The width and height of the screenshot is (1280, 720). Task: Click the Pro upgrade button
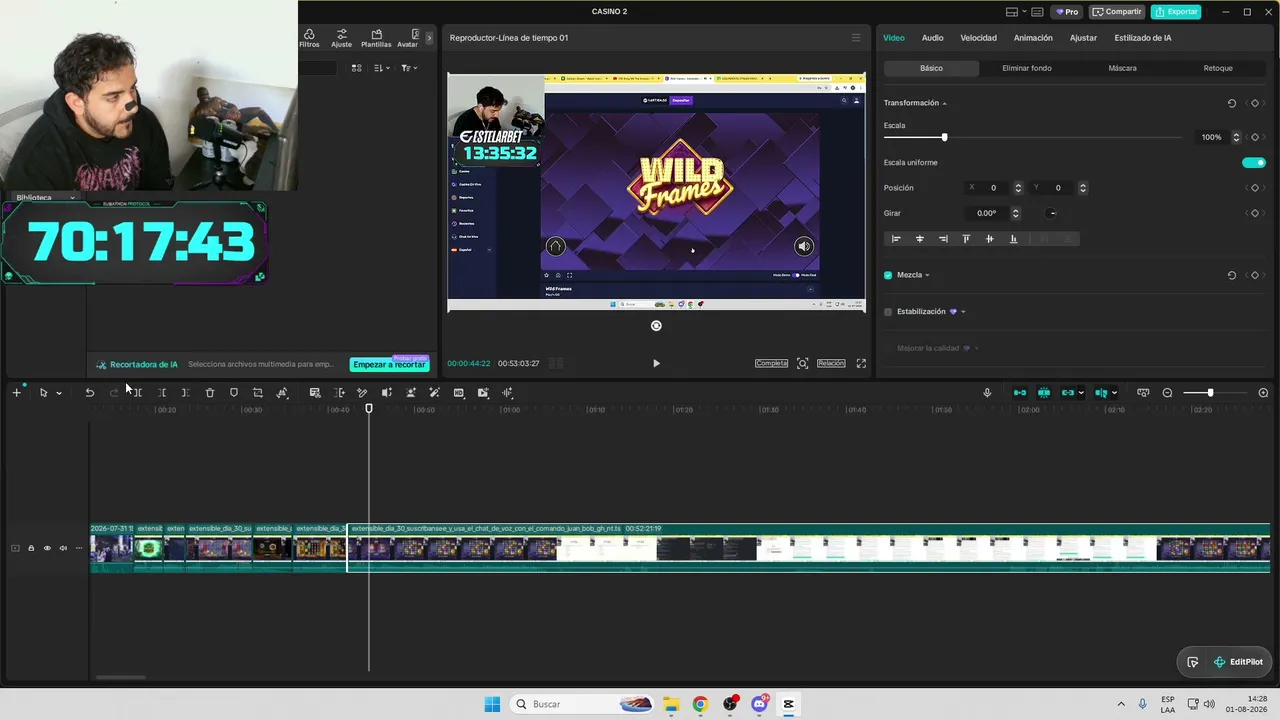point(1067,12)
